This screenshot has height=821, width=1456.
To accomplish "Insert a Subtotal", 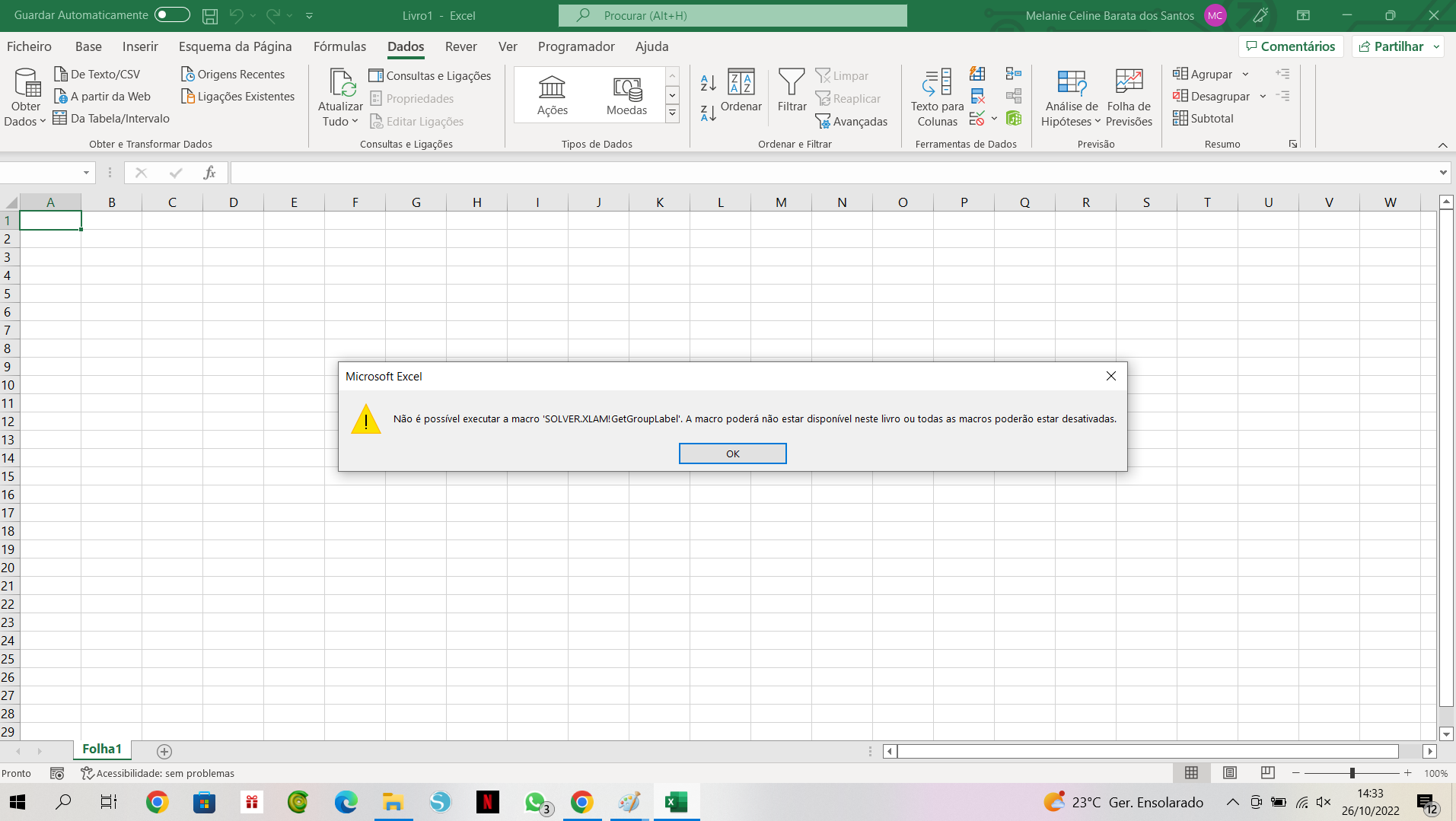I will tap(1203, 118).
